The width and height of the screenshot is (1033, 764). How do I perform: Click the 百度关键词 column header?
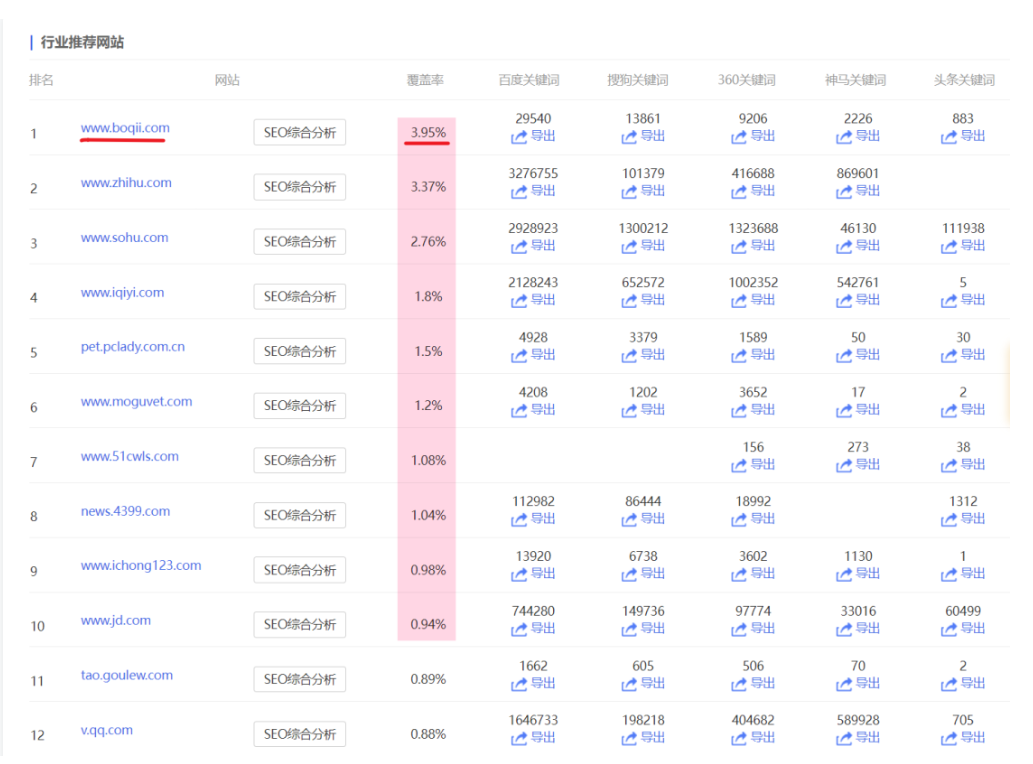(529, 80)
